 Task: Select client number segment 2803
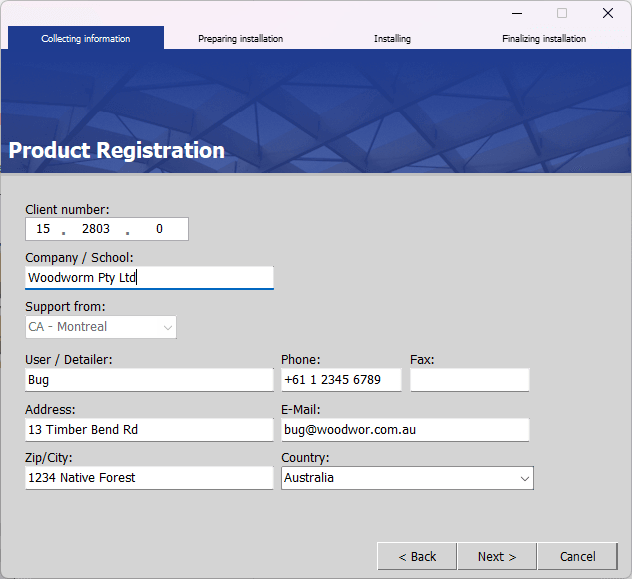96,229
